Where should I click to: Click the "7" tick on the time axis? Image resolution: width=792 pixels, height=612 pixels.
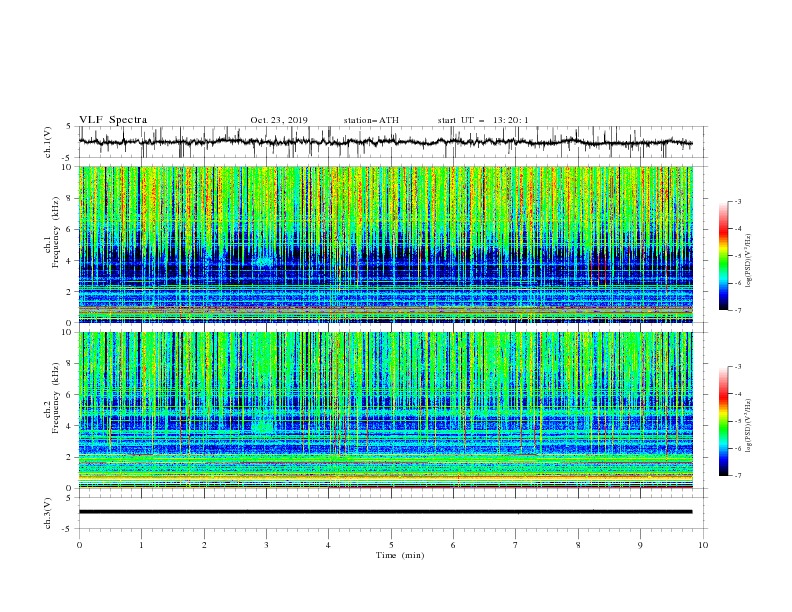tap(516, 545)
